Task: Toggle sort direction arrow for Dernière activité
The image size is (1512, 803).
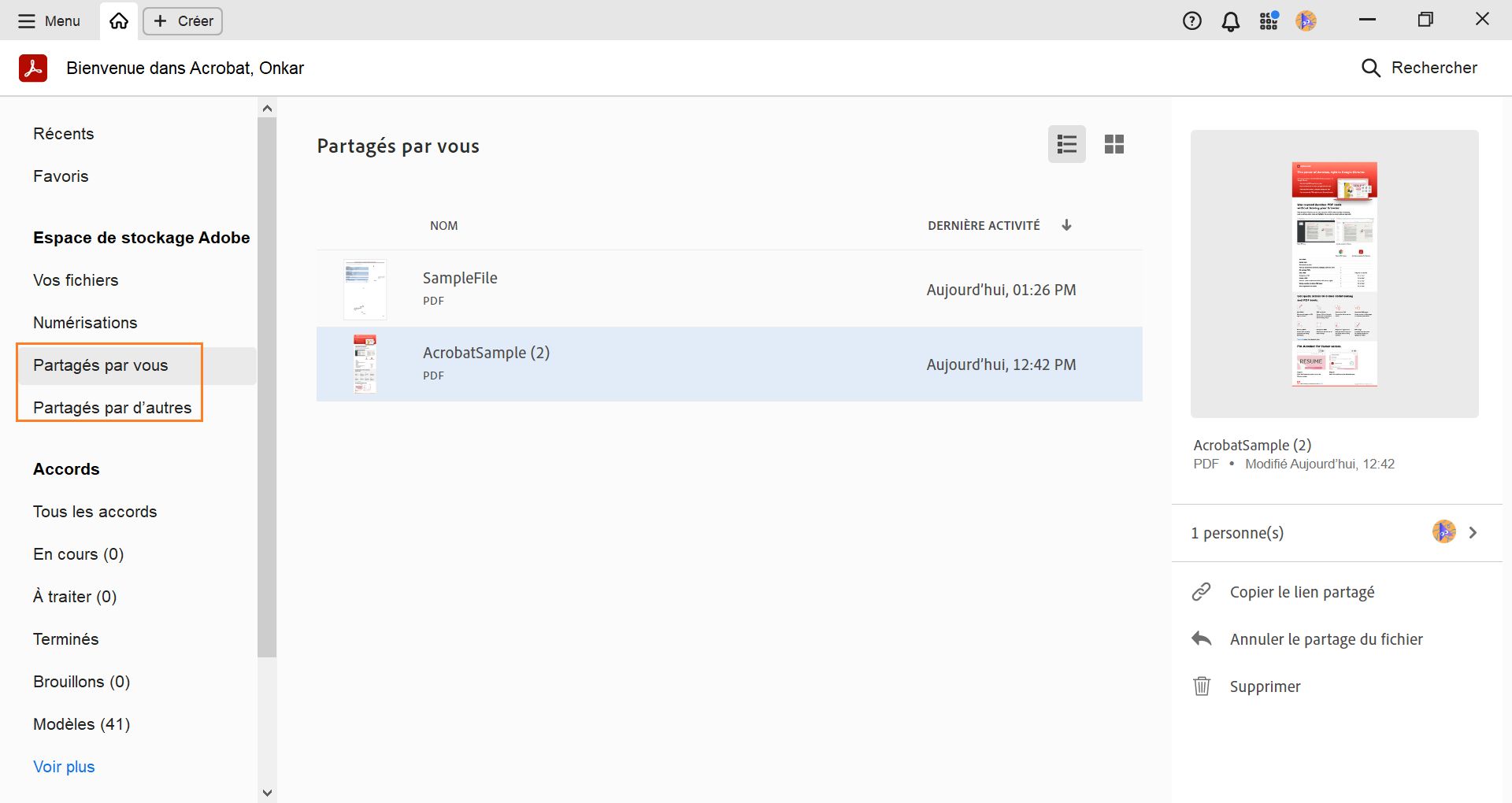Action: click(1066, 226)
